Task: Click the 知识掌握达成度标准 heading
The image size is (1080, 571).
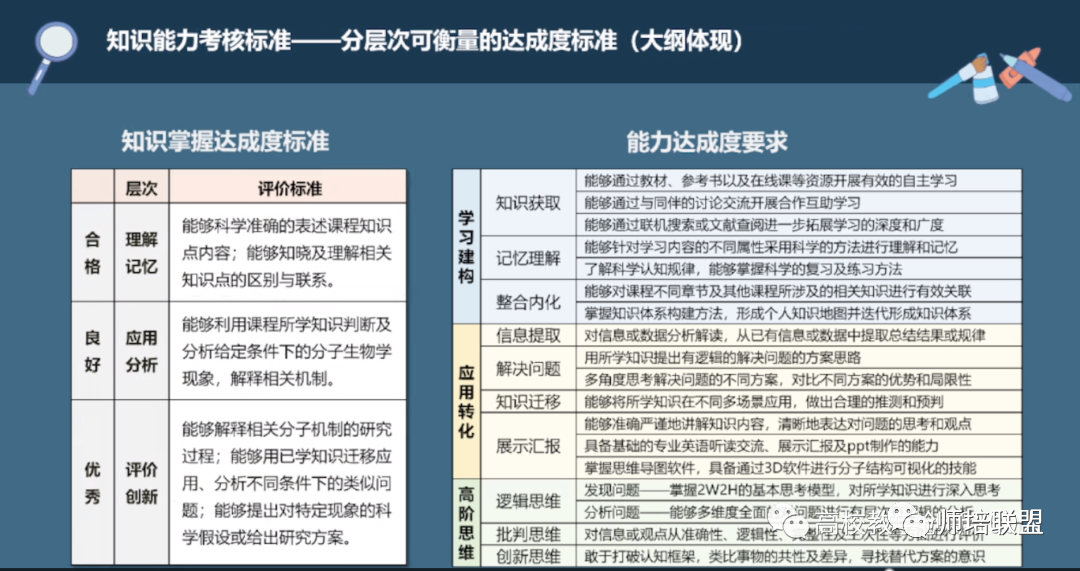Action: tap(225, 142)
